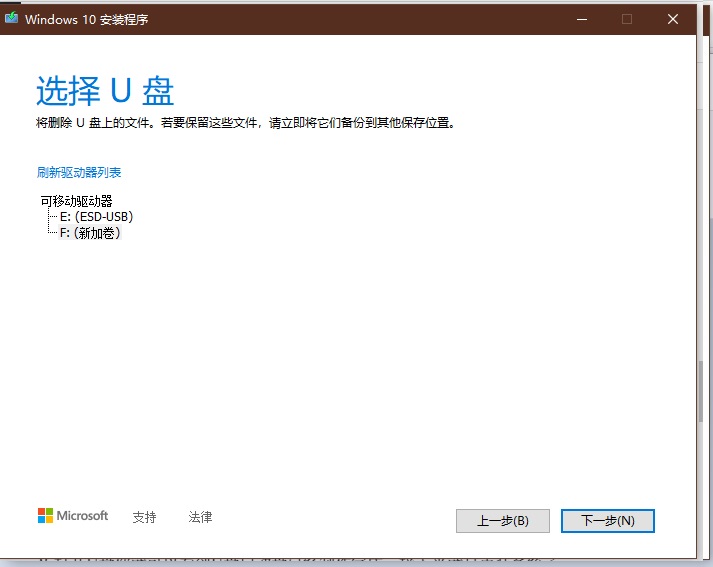Continue with 下一步(N) button
The width and height of the screenshot is (713, 567).
(x=608, y=521)
